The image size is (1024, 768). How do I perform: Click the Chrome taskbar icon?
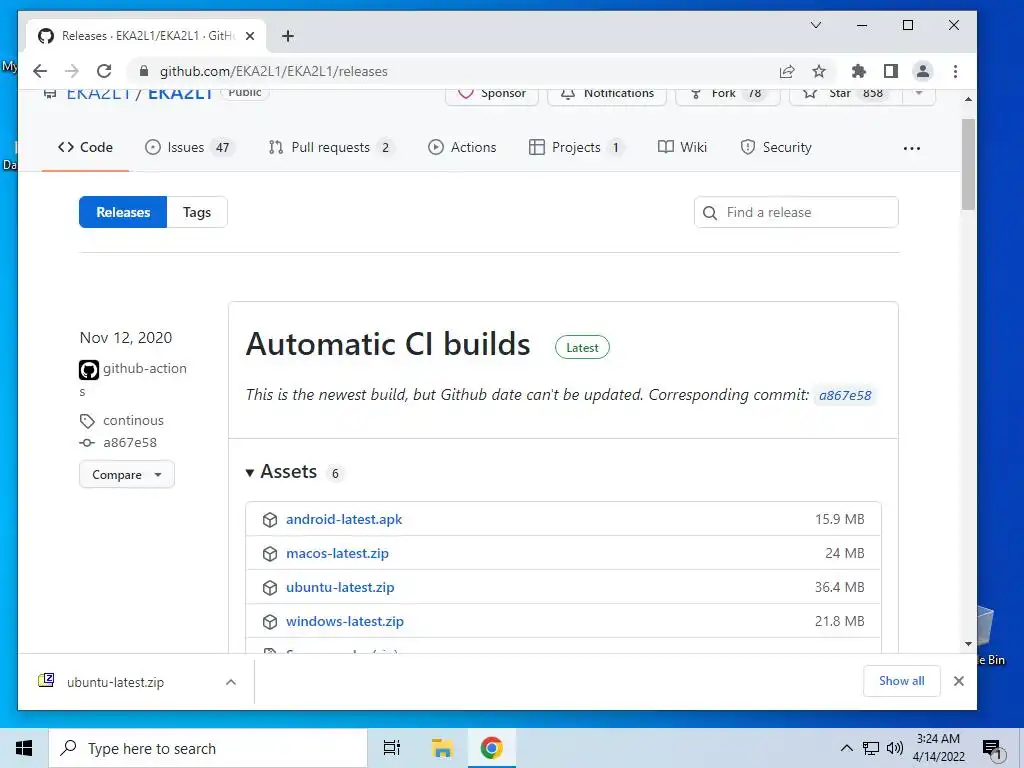tap(492, 748)
